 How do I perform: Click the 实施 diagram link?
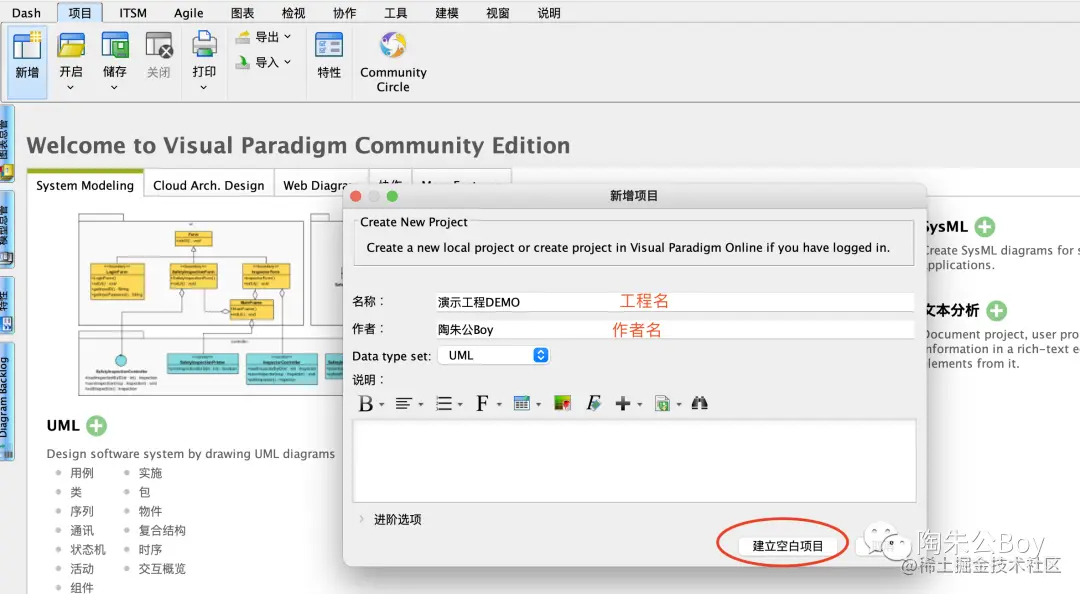click(150, 473)
